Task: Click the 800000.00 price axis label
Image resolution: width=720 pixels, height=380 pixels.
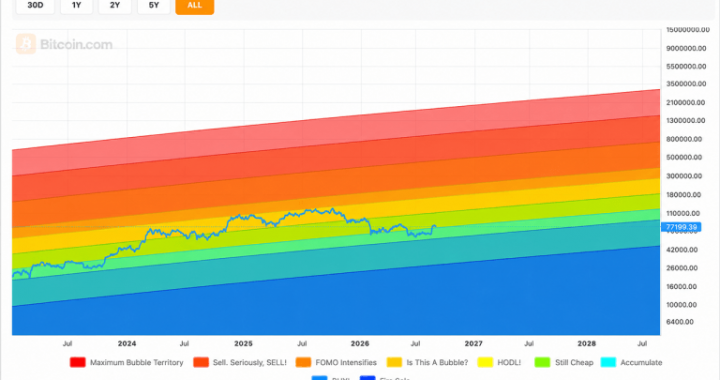Action: point(684,139)
